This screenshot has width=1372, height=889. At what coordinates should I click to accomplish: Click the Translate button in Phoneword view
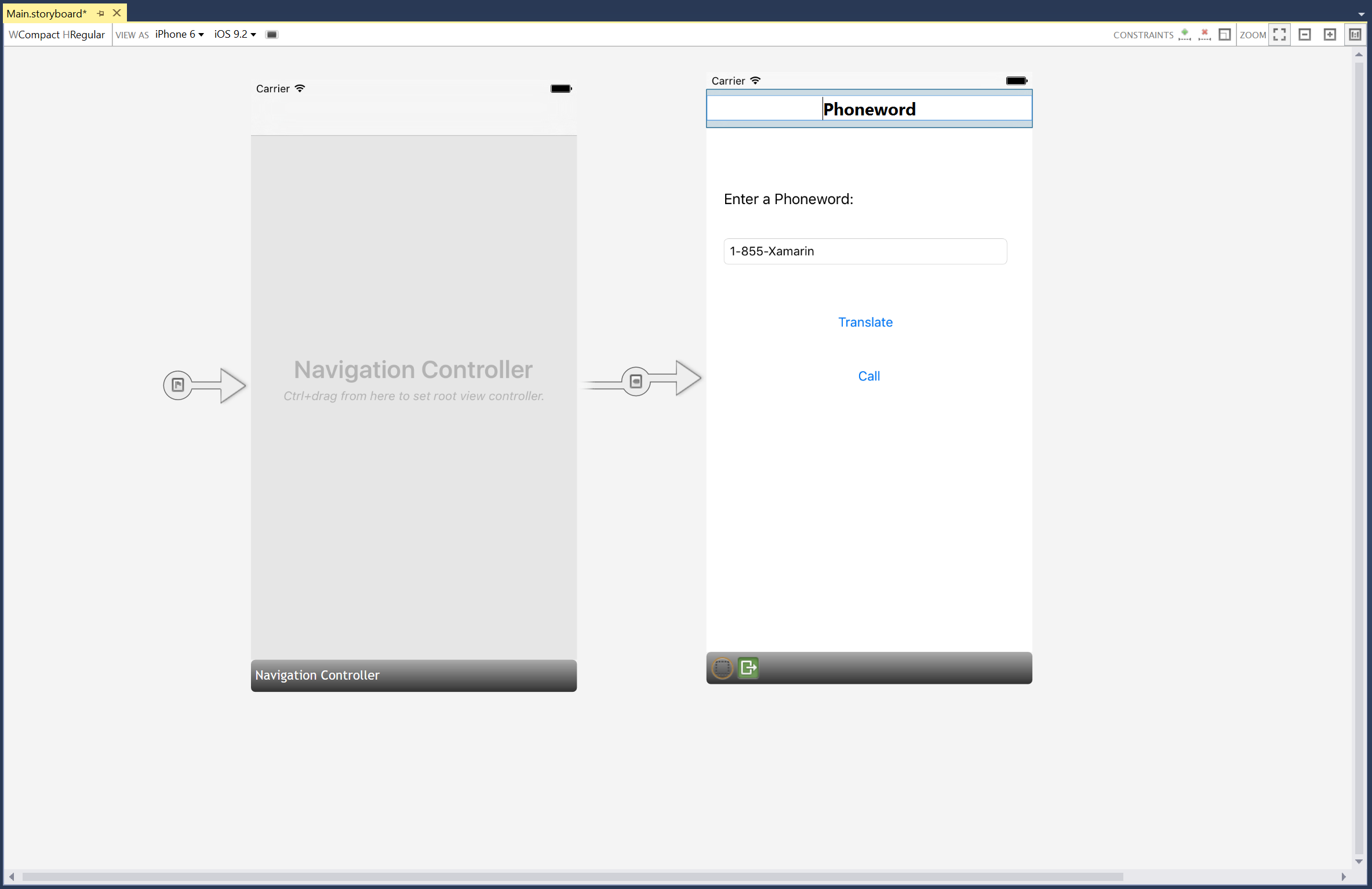[x=865, y=322]
